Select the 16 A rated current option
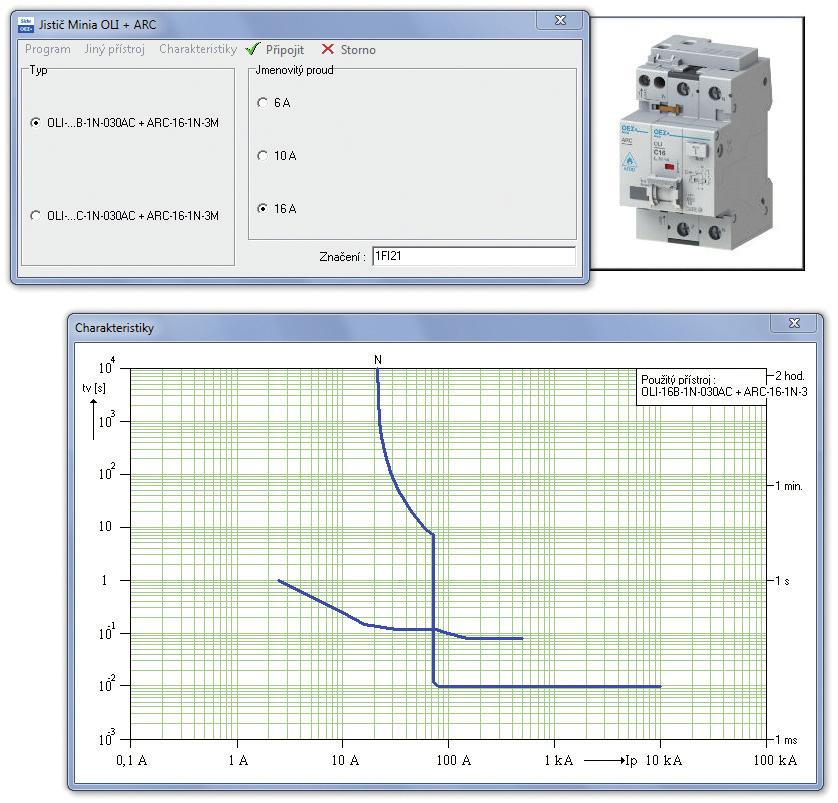 point(277,208)
